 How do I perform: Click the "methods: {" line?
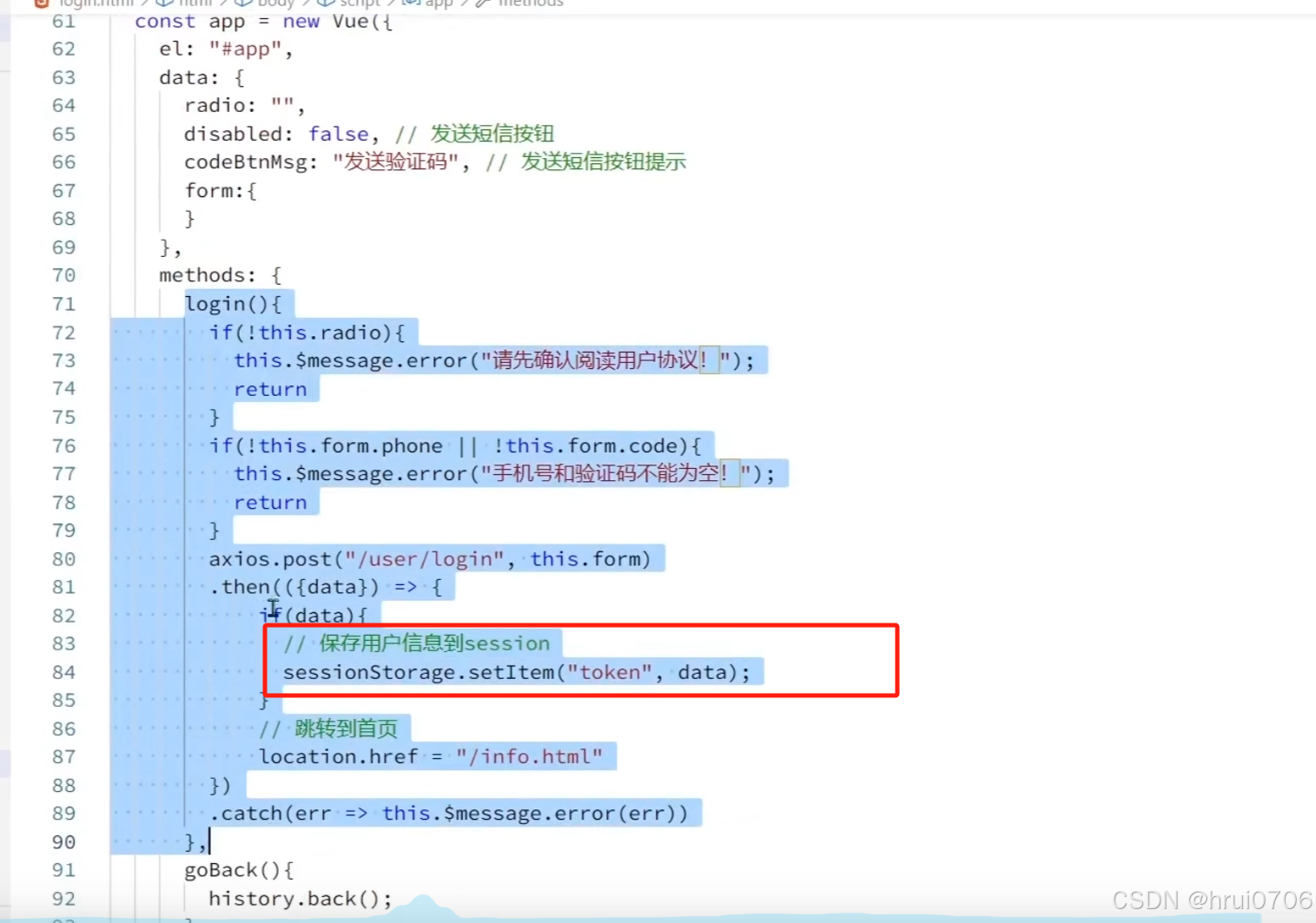(x=221, y=275)
